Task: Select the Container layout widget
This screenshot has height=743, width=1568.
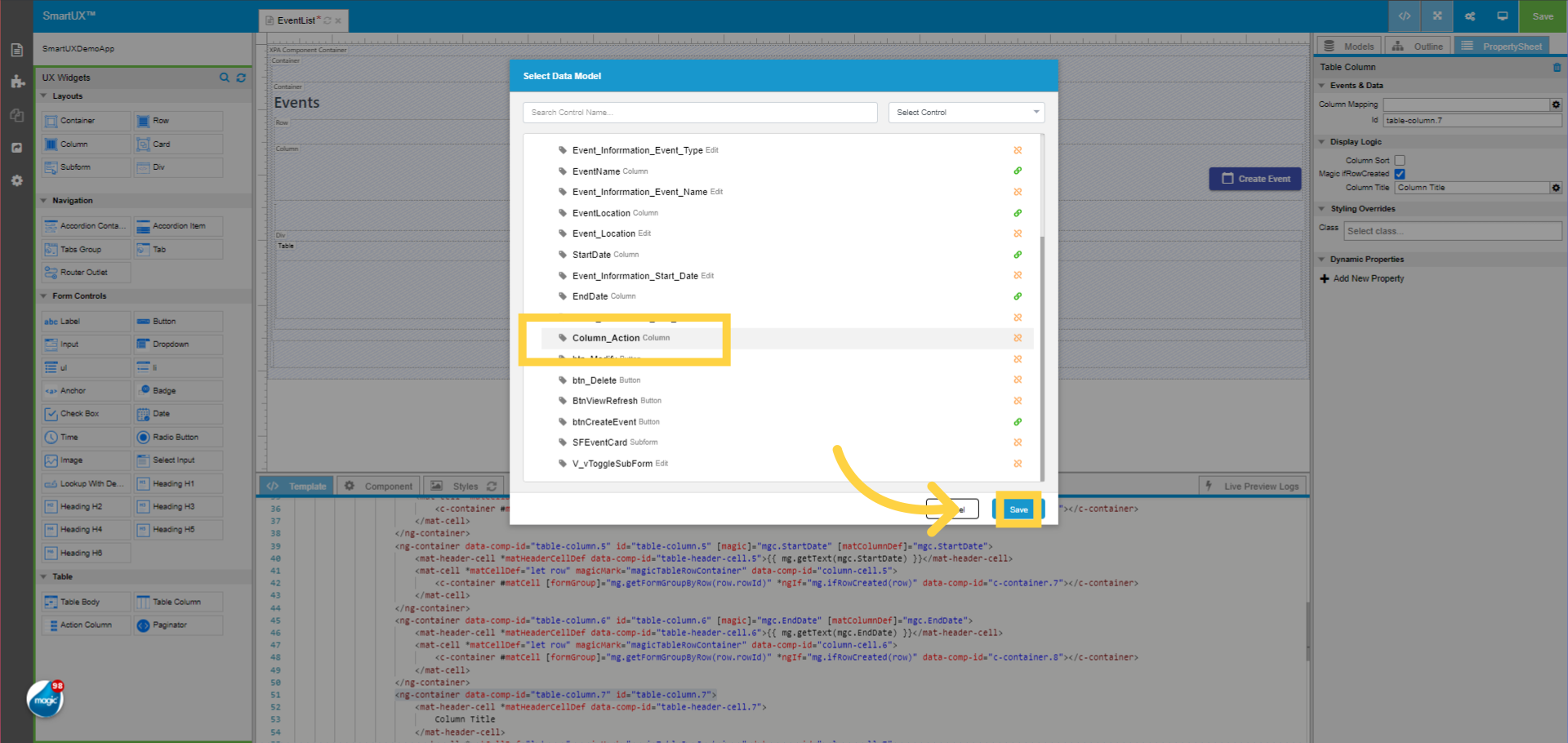Action: click(85, 120)
